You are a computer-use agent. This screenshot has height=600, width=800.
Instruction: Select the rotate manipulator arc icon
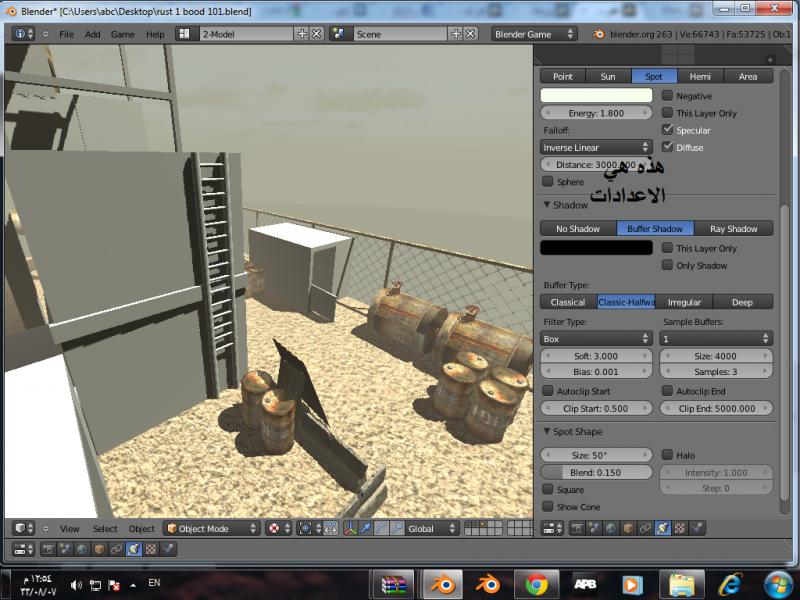point(381,529)
